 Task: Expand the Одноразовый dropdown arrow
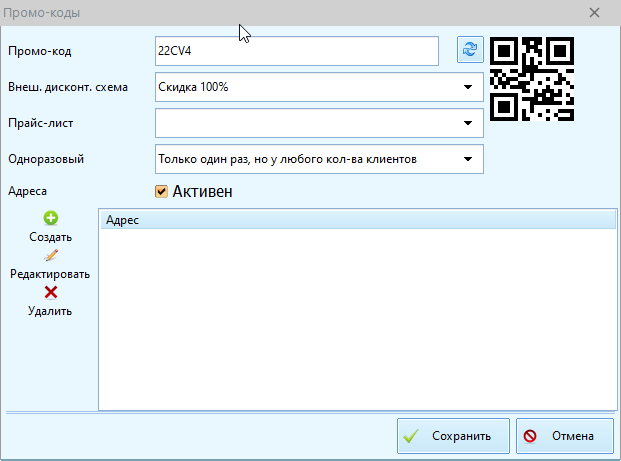[468, 159]
